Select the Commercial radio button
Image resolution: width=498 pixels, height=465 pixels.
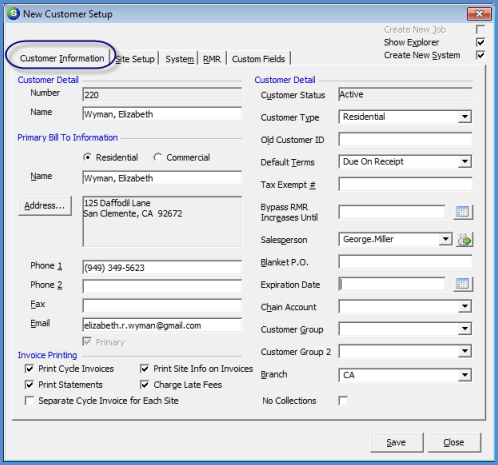158,157
